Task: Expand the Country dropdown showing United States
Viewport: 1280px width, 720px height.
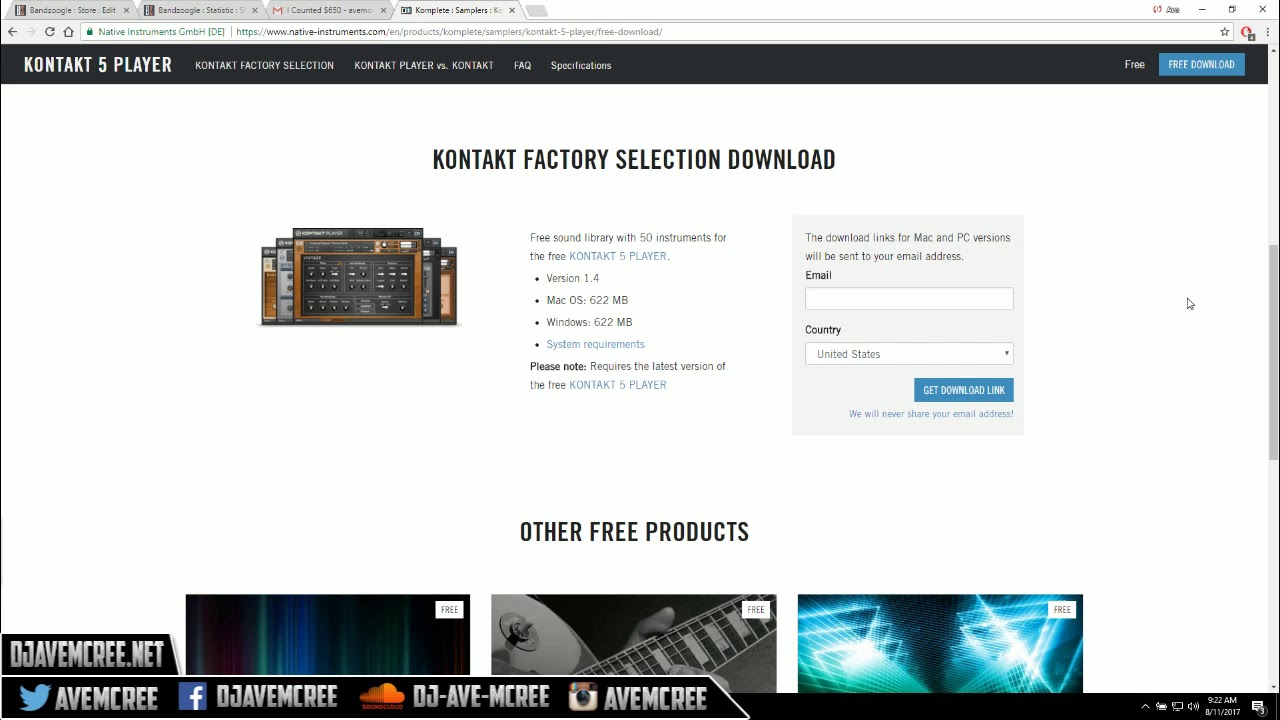Action: [x=909, y=354]
